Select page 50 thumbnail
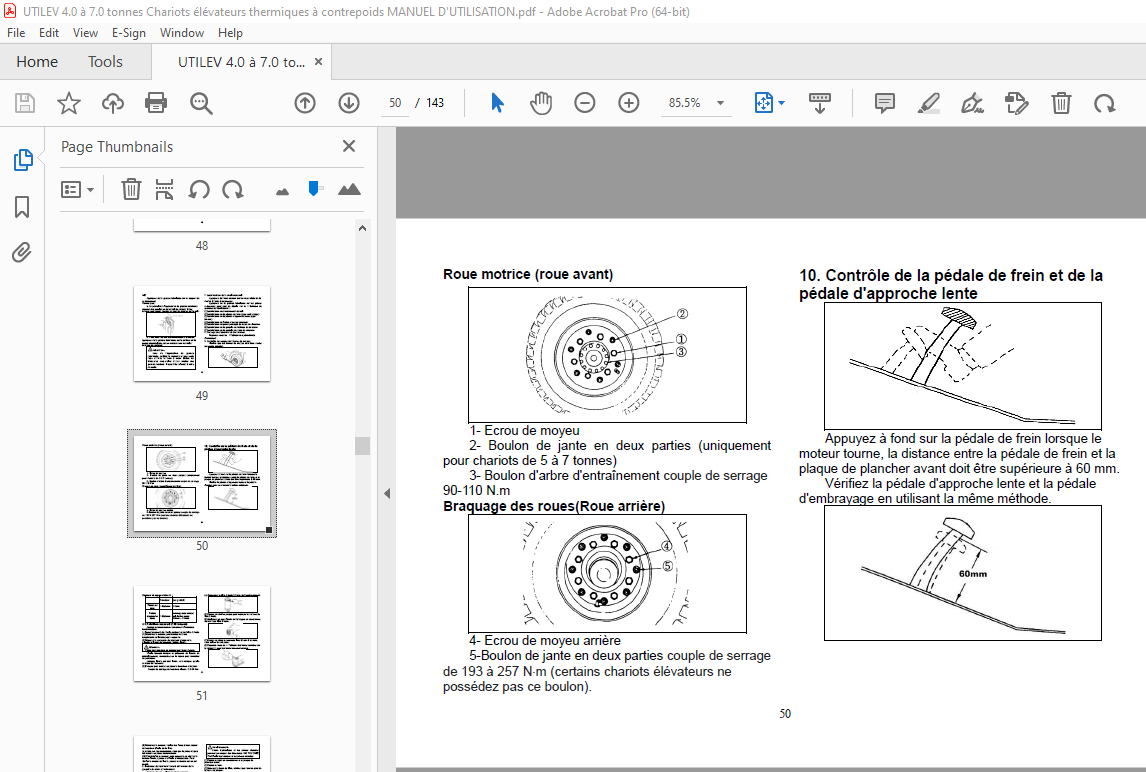 pos(202,483)
